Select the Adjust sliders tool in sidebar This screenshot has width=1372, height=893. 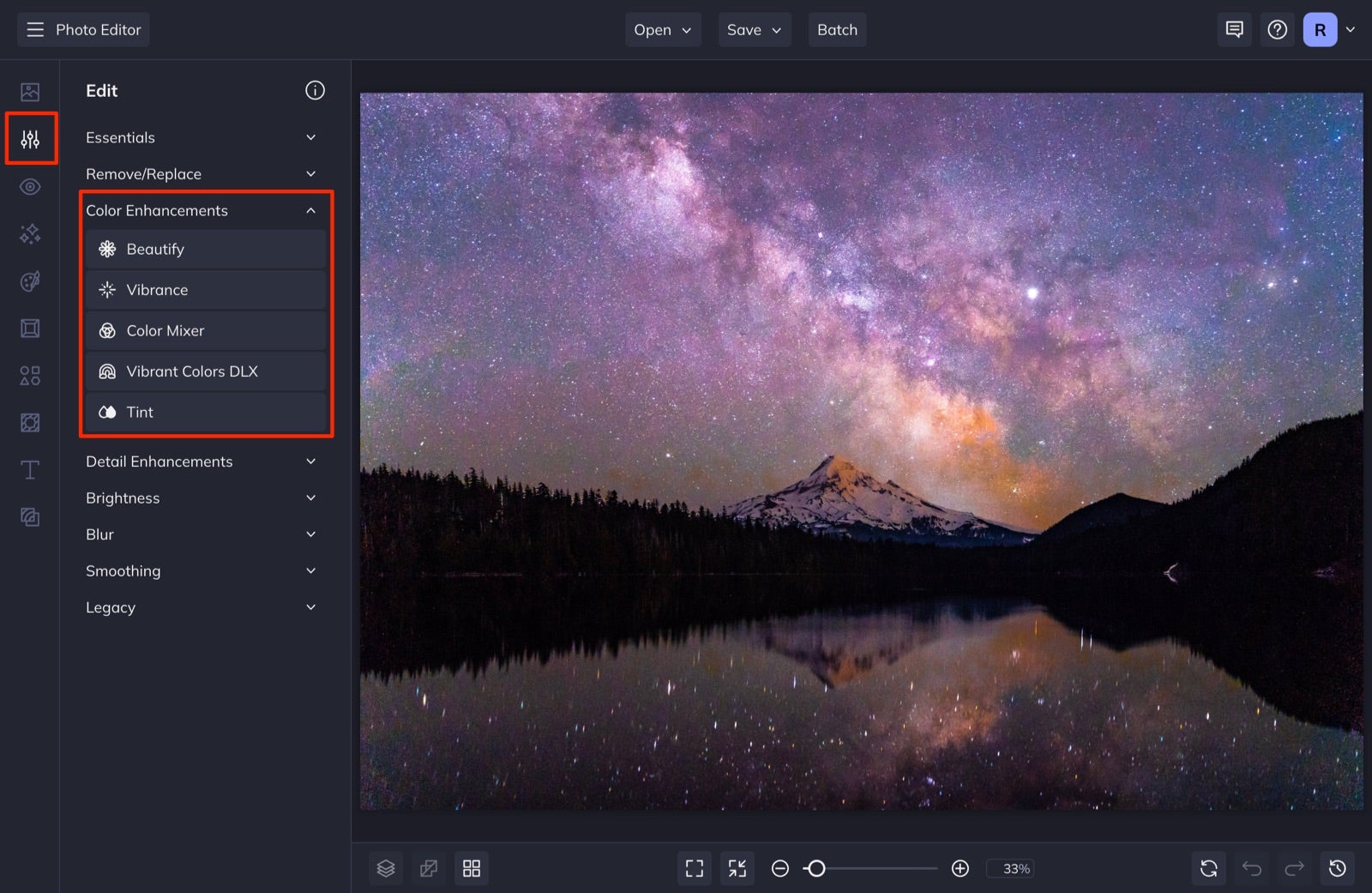[30, 138]
